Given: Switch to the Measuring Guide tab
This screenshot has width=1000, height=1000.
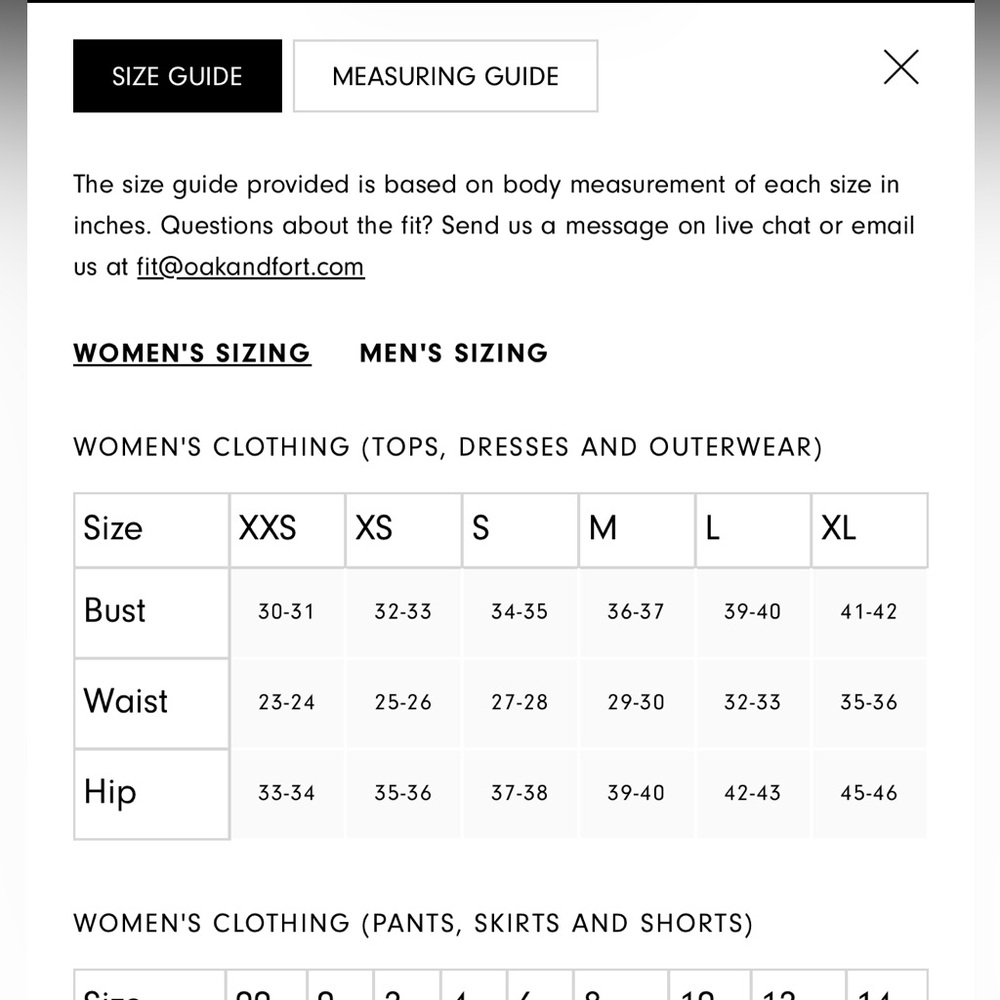Looking at the screenshot, I should click(445, 76).
